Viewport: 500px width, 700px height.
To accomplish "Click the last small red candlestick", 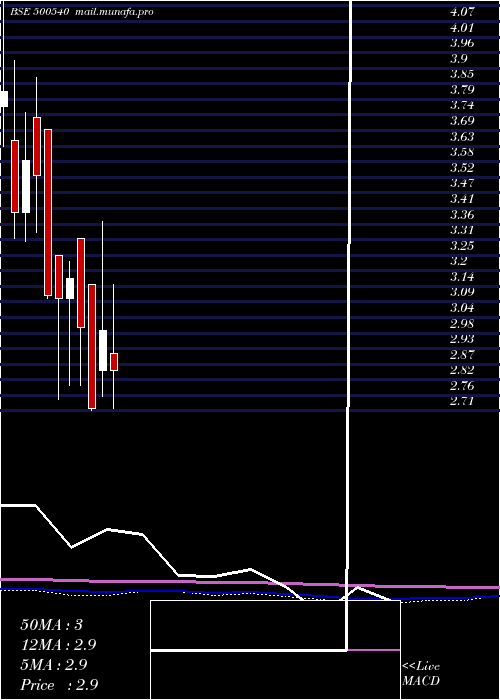I will pos(114,362).
